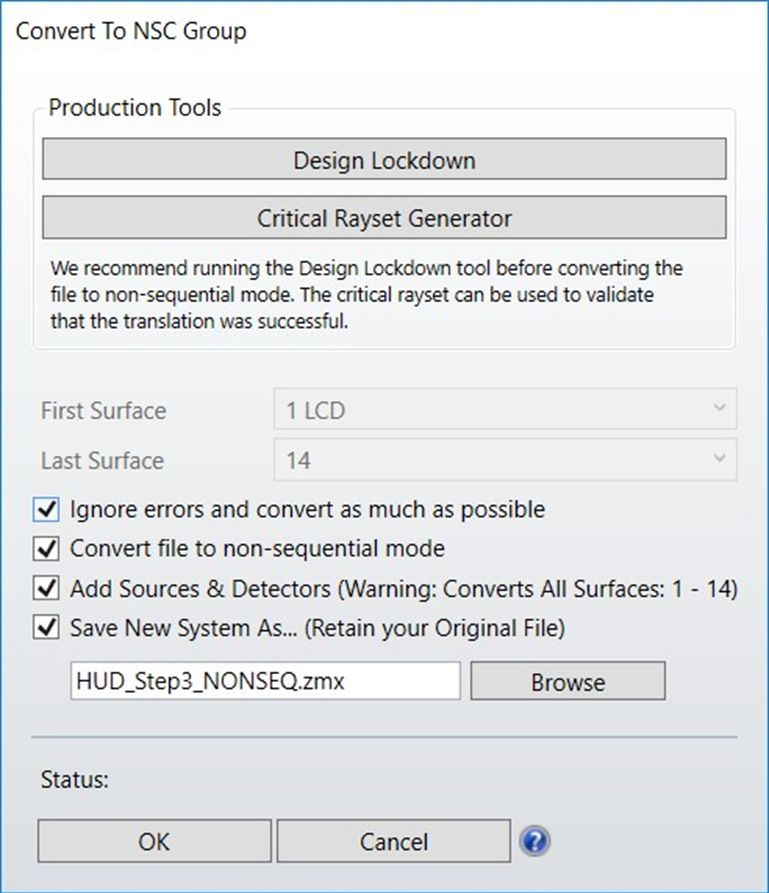Uncheck Ignore errors and convert as much as possible
Screen dimensions: 769x893
[46, 510]
